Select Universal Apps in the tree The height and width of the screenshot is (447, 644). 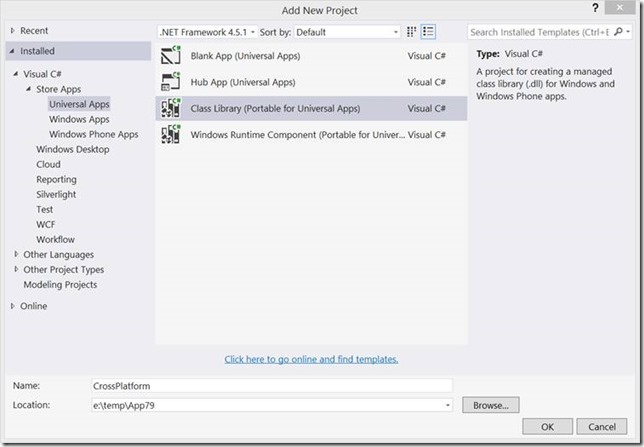pyautogui.click(x=79, y=104)
